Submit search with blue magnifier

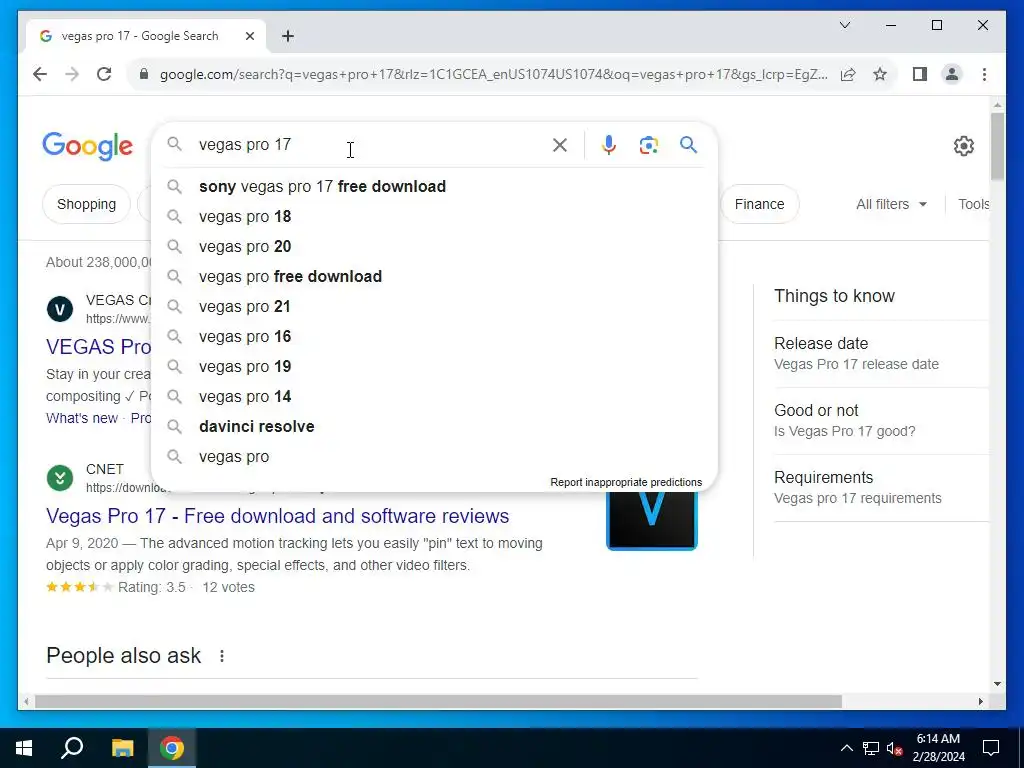coord(688,145)
